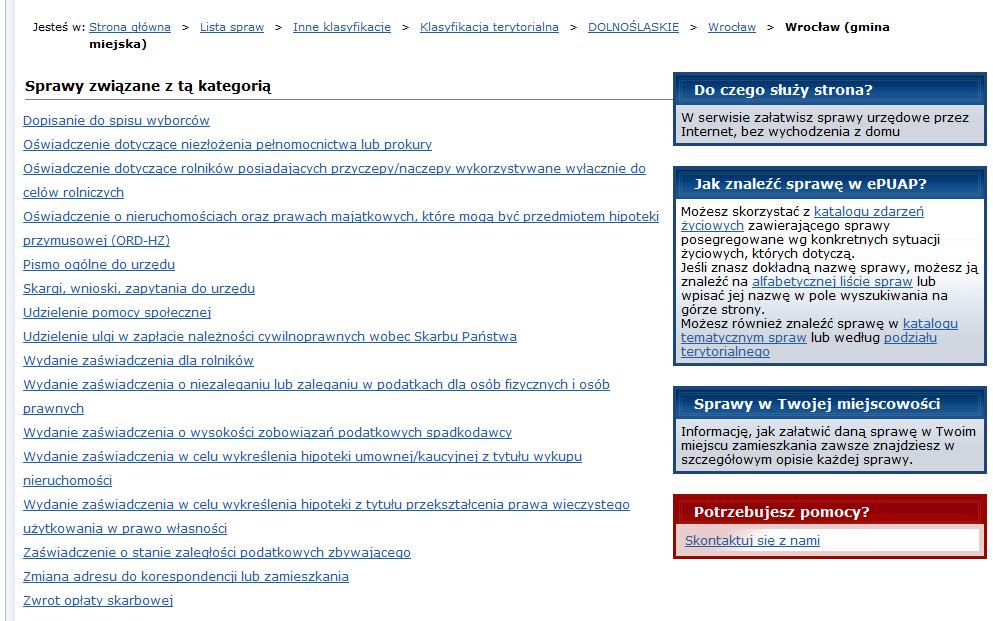Click Jak znaleźć sprawę w ePUAP? header
Viewport: 993px width, 621px height.
pyautogui.click(x=830, y=184)
